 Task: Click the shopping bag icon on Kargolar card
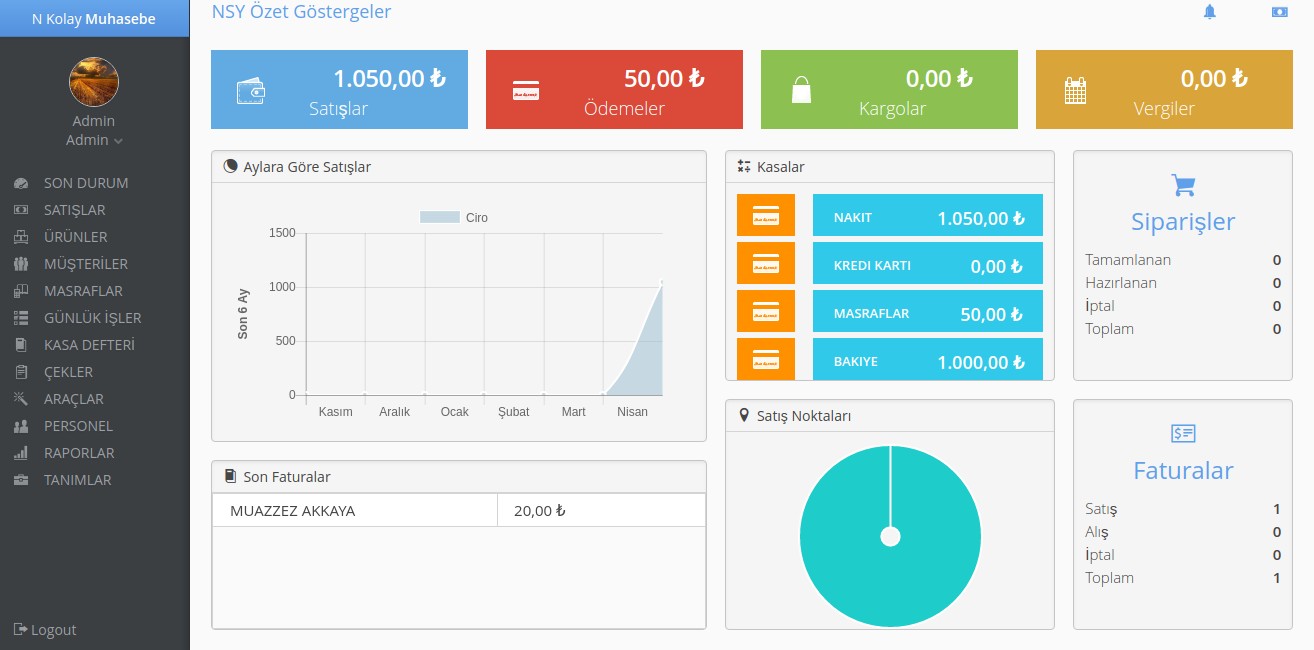tap(801, 91)
